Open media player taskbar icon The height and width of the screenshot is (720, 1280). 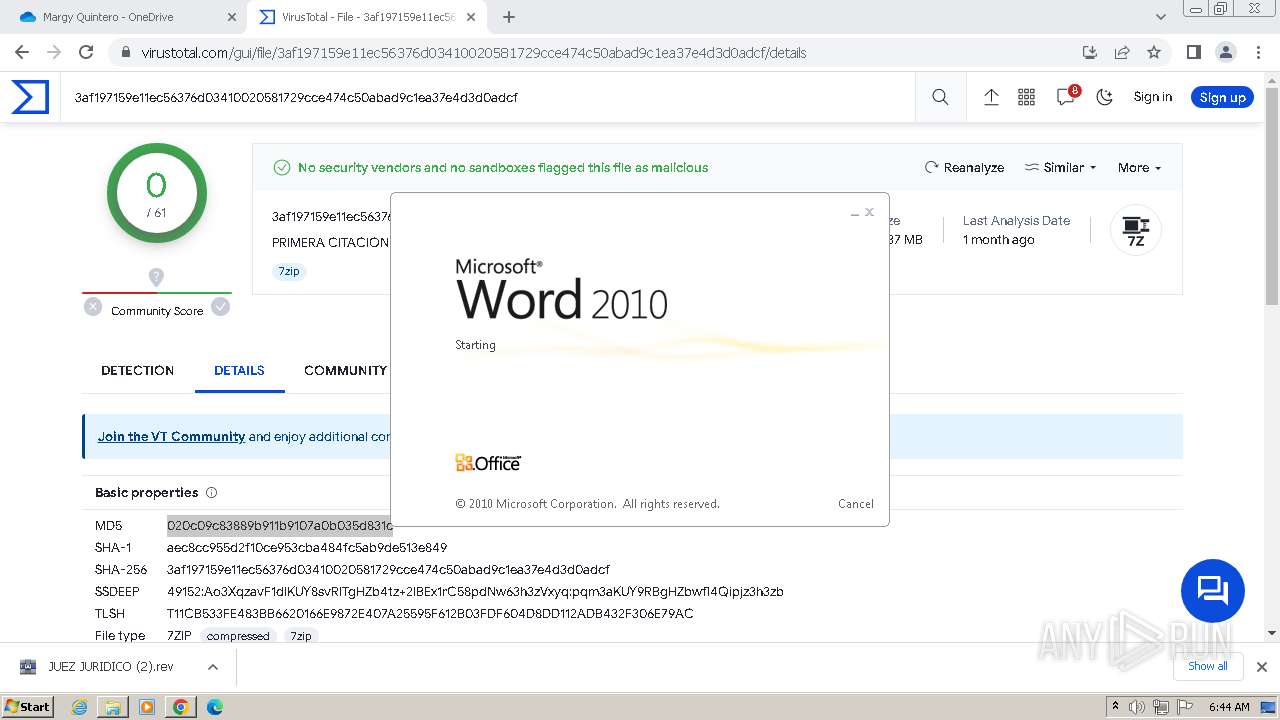[x=147, y=707]
